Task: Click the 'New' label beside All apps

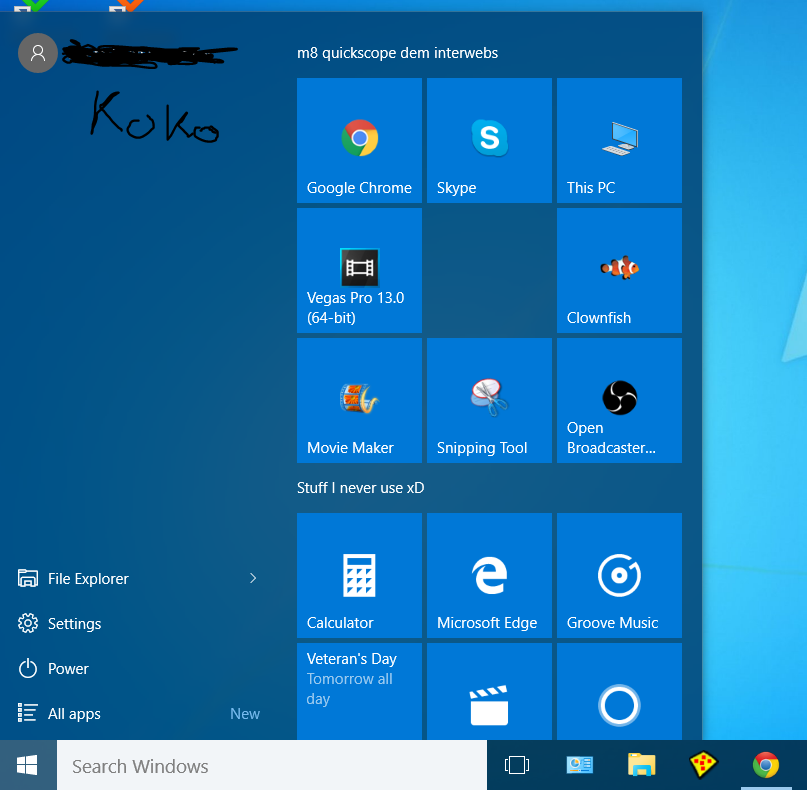Action: point(245,714)
